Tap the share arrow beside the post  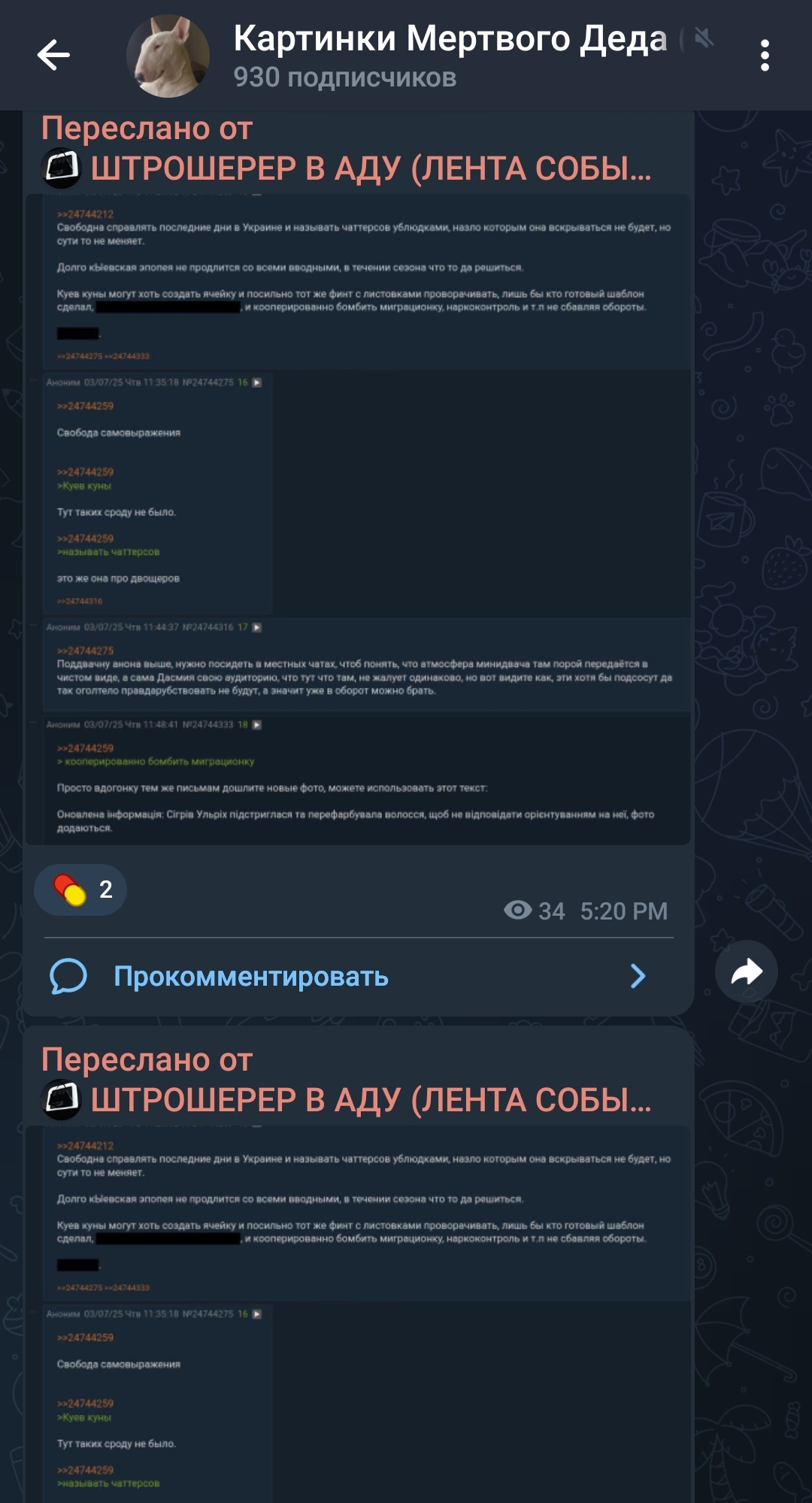point(747,971)
